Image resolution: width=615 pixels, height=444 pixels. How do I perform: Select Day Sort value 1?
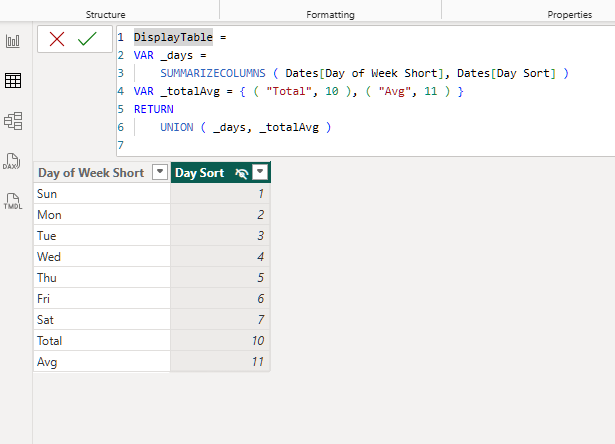point(220,194)
